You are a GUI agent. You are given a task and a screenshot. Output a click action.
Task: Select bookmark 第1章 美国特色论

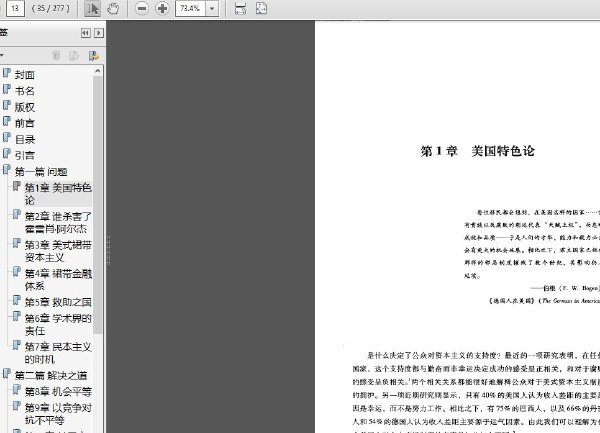coord(57,193)
